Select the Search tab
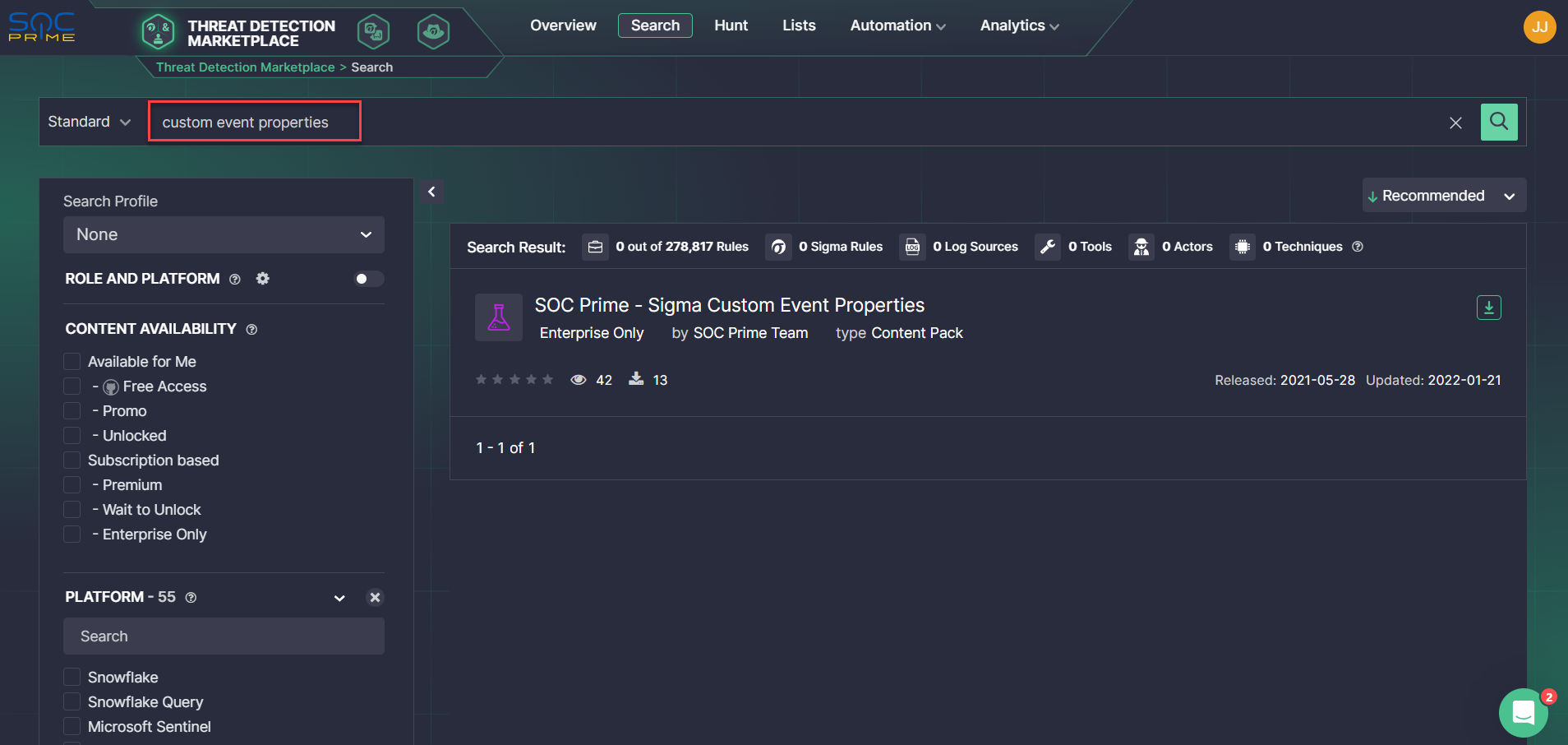Screen dimensions: 1568x745 tap(655, 25)
